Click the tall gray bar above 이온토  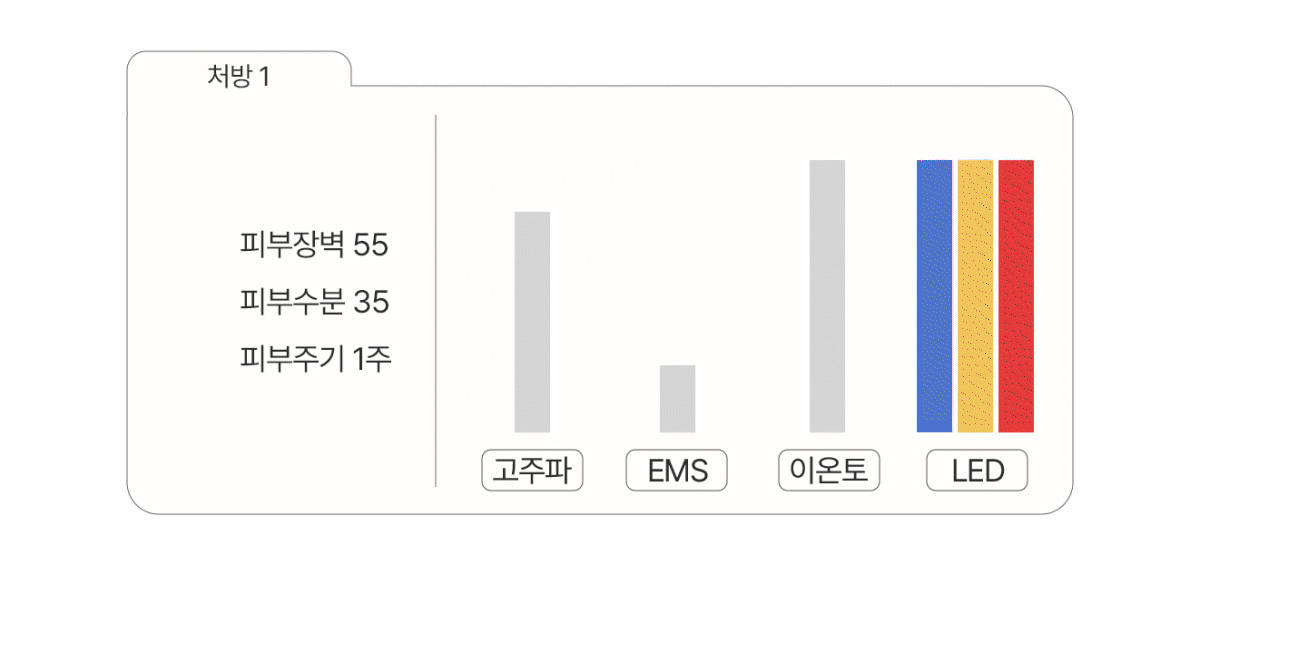[x=827, y=296]
